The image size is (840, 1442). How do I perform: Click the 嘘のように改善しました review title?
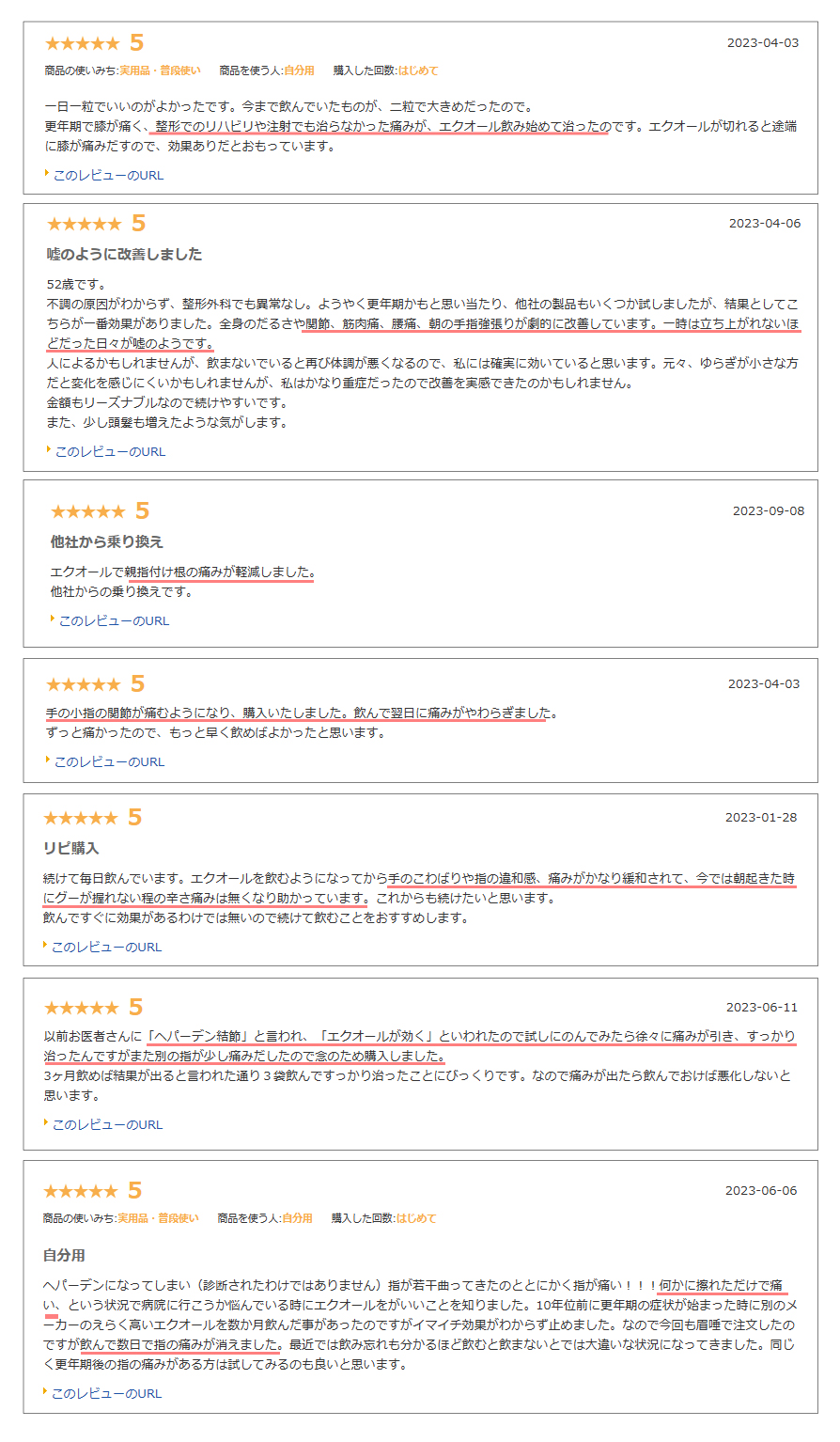coord(124,255)
